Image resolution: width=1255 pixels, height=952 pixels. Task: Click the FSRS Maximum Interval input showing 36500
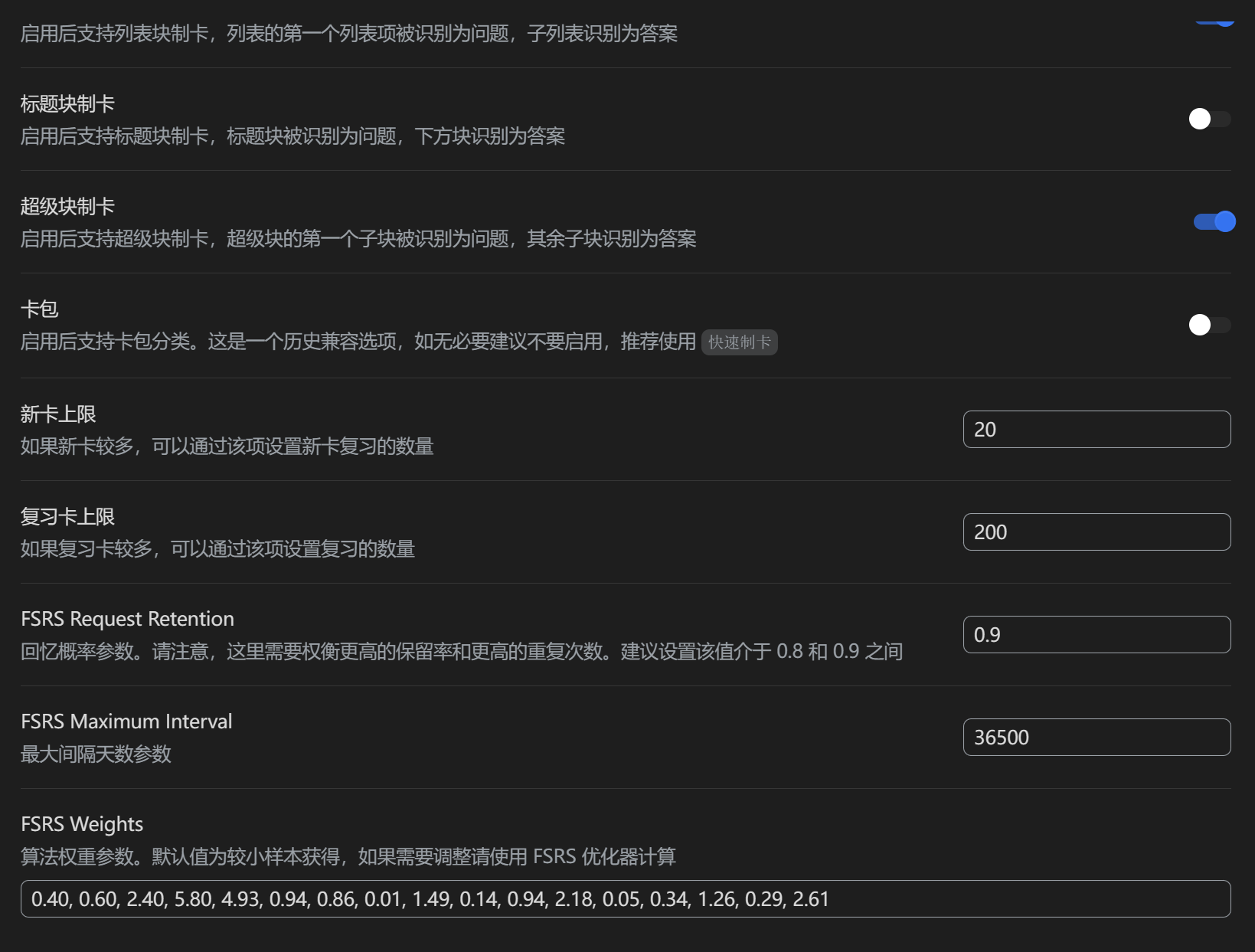pos(1096,737)
